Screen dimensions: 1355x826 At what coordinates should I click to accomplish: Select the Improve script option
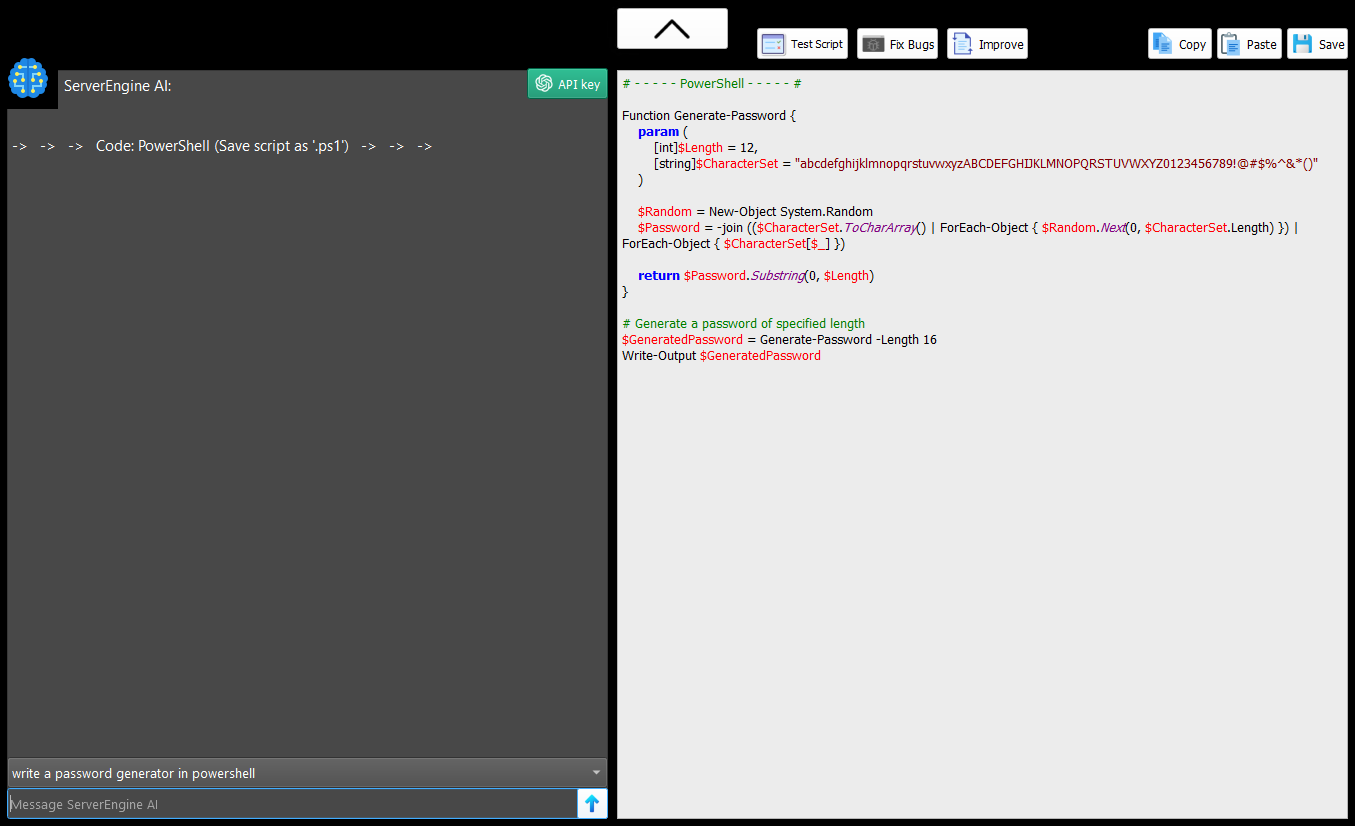point(987,44)
